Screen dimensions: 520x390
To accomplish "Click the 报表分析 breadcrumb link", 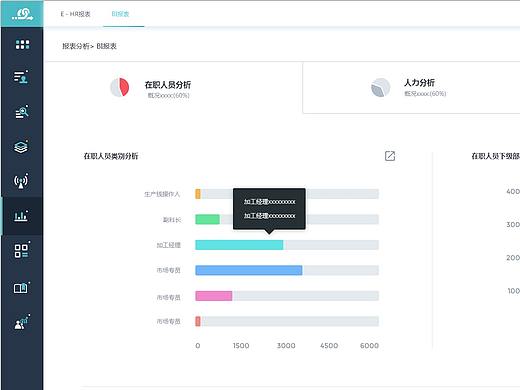I will click(76, 46).
